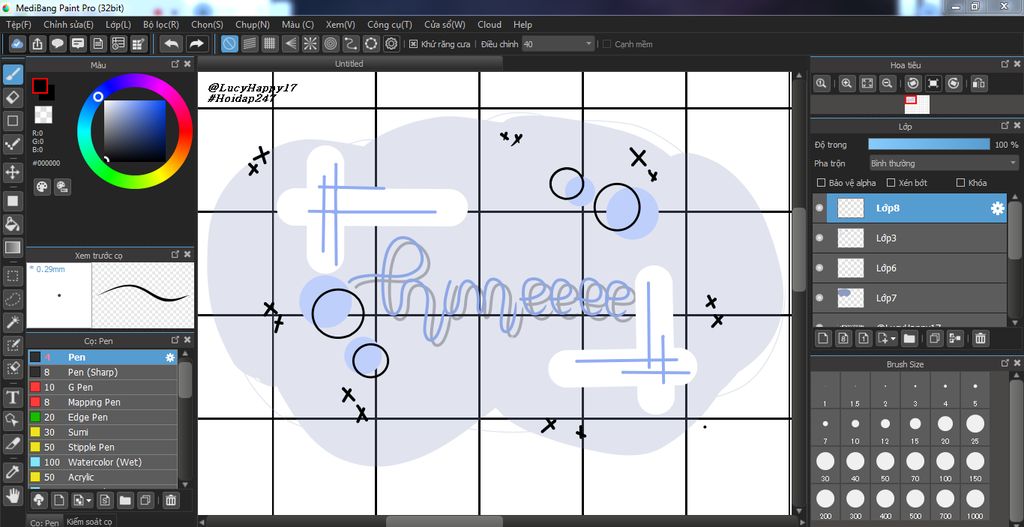
Task: Select the Watercolor (Wet) brush
Action: click(102, 462)
